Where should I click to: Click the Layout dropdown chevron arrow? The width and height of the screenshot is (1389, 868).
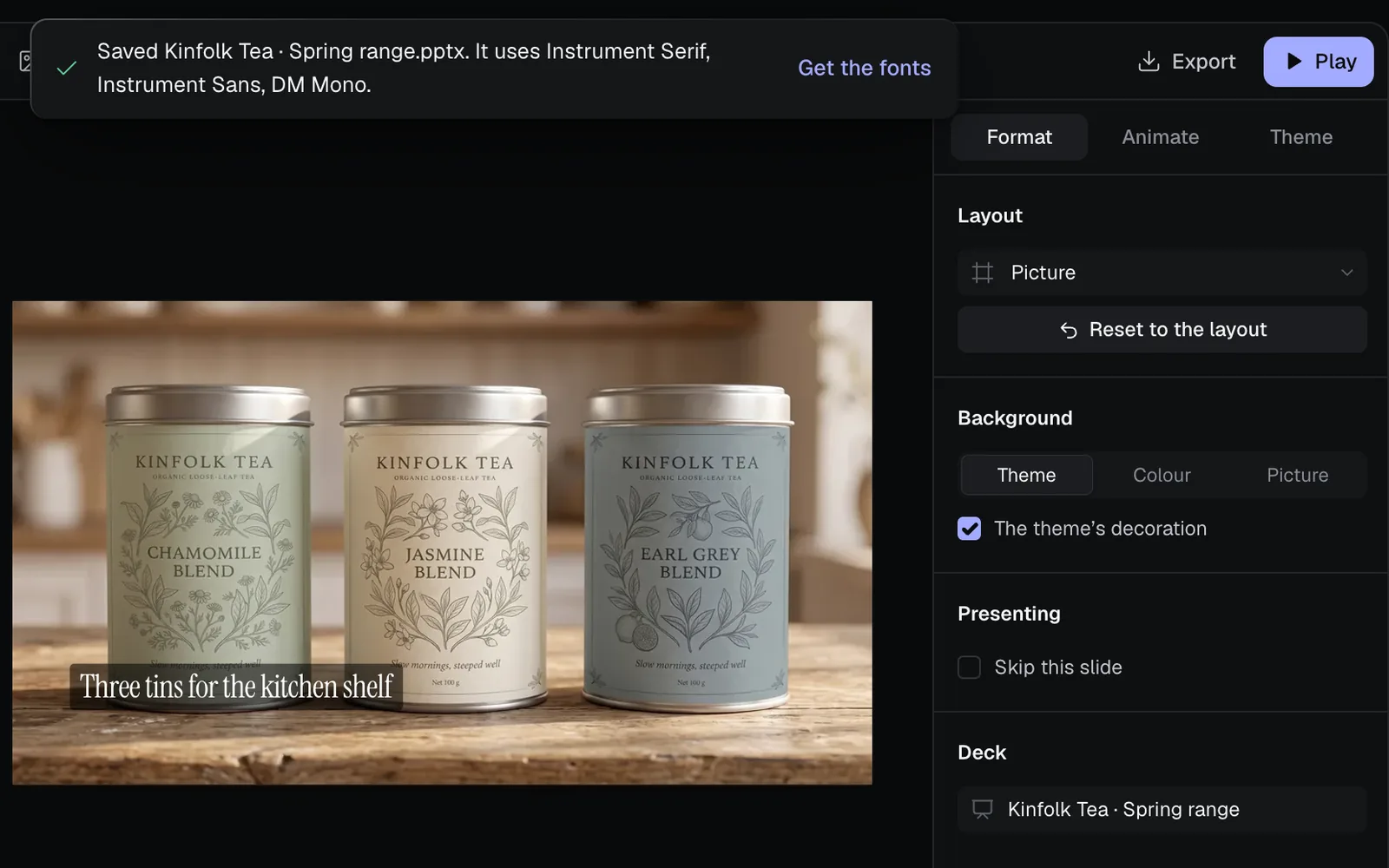[1346, 273]
